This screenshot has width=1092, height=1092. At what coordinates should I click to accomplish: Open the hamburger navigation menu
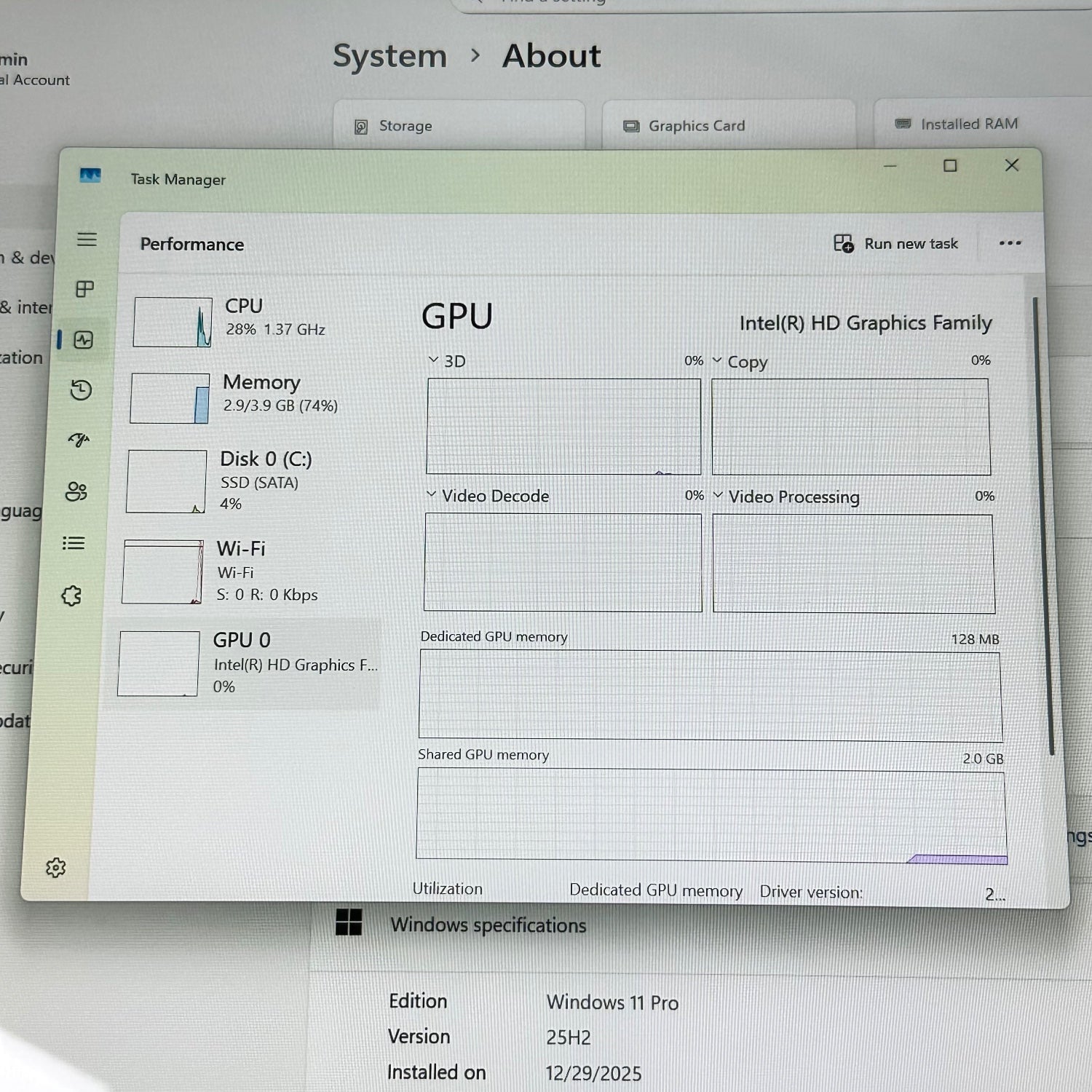(87, 240)
